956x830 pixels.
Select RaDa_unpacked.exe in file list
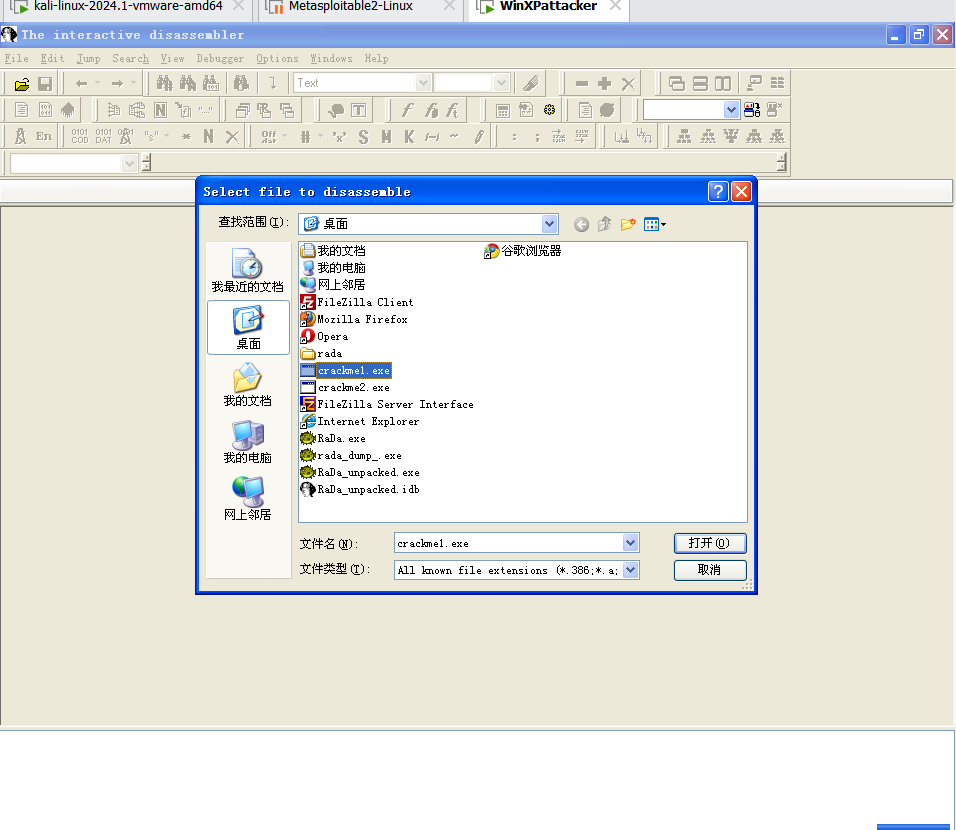coord(360,473)
